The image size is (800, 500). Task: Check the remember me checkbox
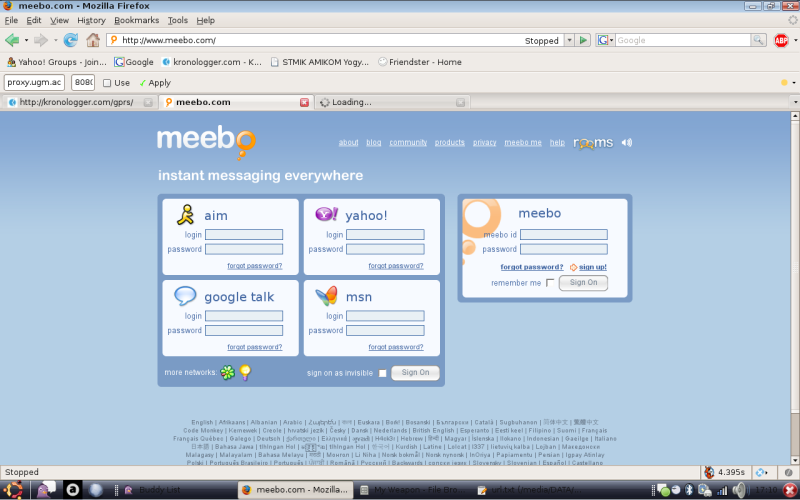(x=549, y=283)
